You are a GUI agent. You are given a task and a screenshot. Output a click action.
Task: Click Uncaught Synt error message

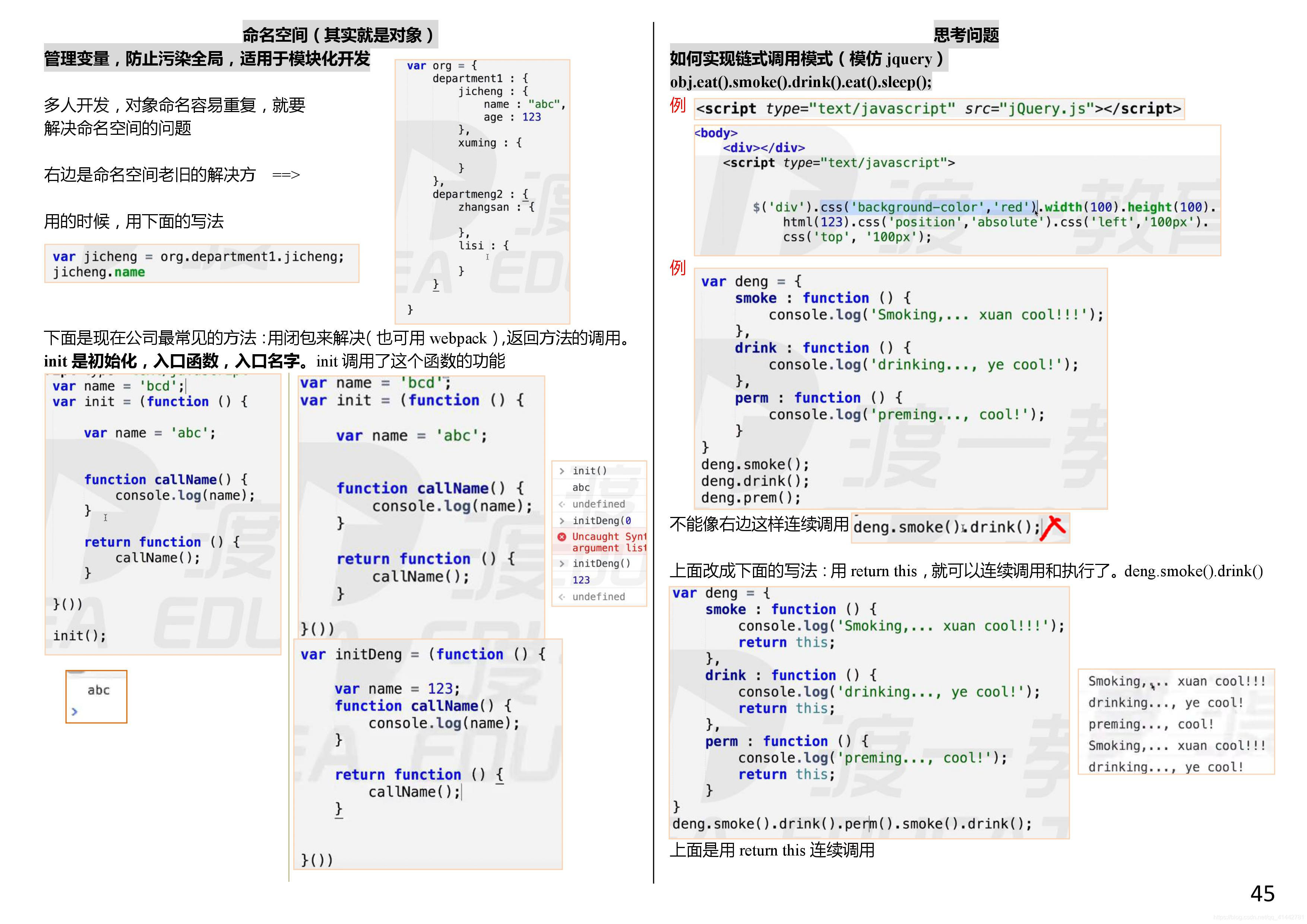tap(609, 542)
